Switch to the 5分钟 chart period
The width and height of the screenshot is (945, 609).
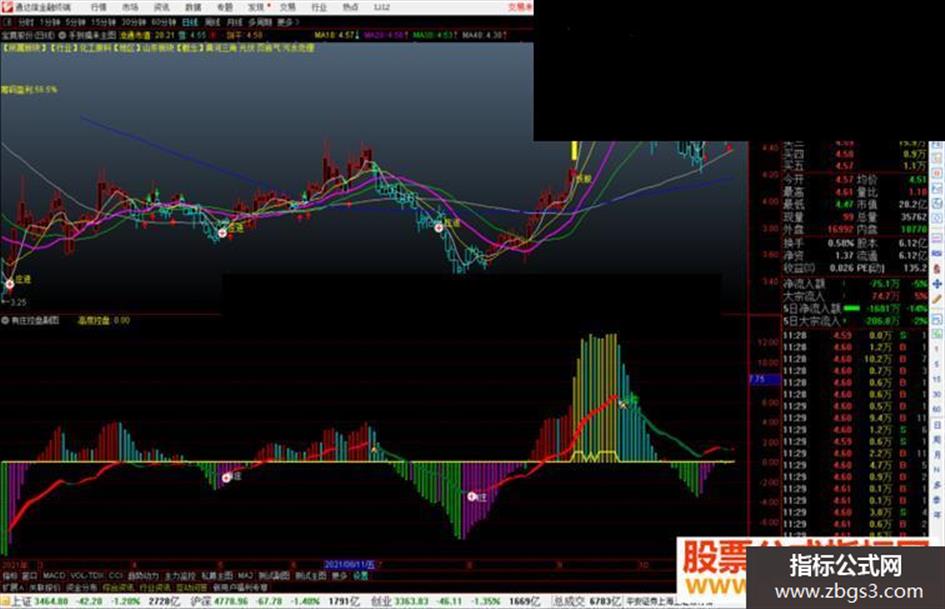[75, 22]
